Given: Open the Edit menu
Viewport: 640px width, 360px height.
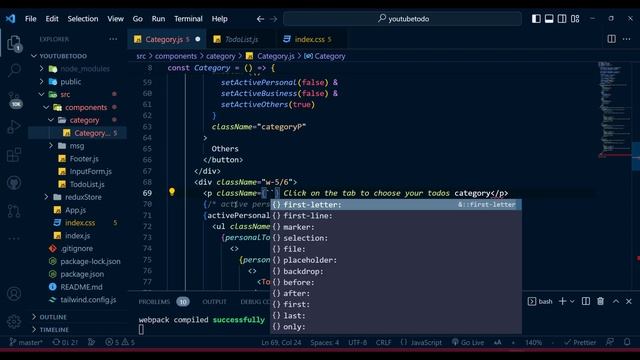Looking at the screenshot, I should 52,19.
